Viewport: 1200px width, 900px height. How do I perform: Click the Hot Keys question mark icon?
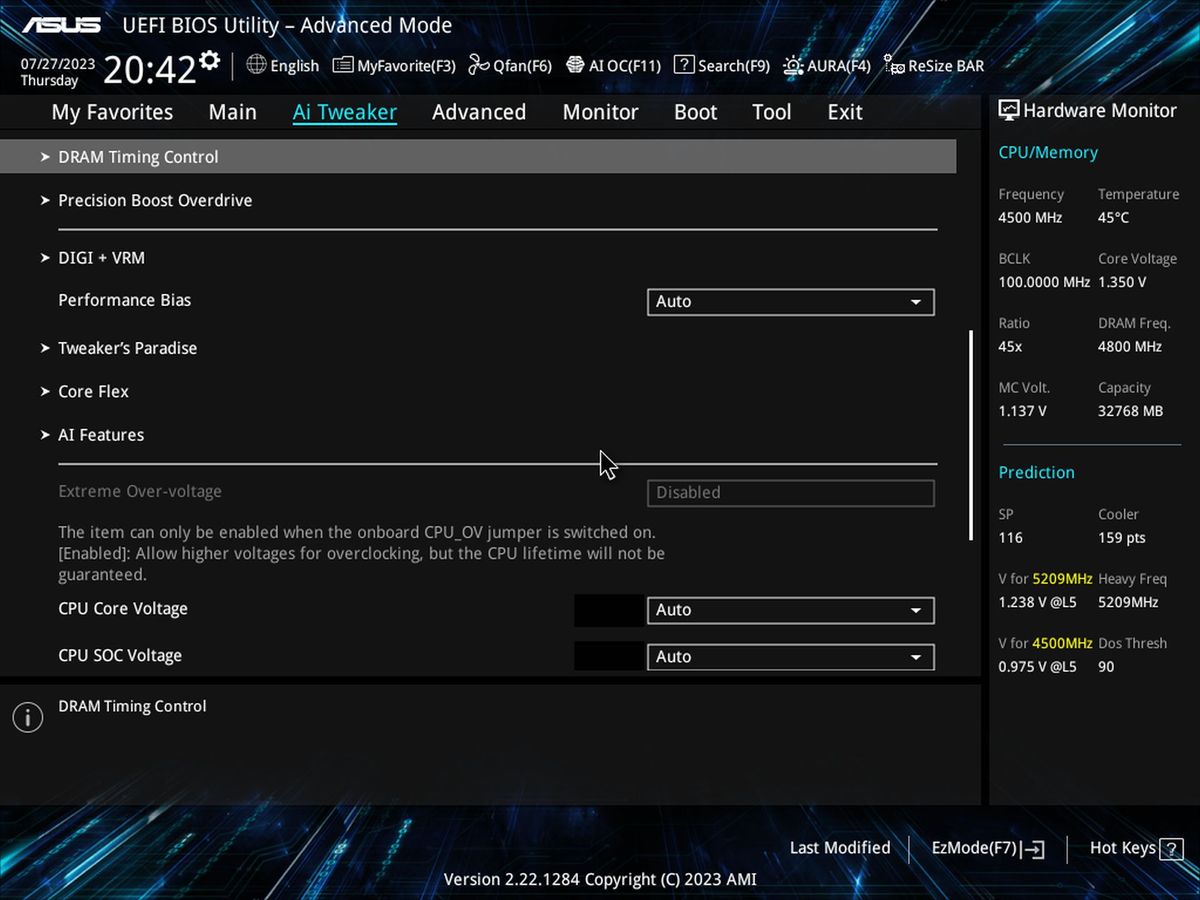pos(1172,848)
